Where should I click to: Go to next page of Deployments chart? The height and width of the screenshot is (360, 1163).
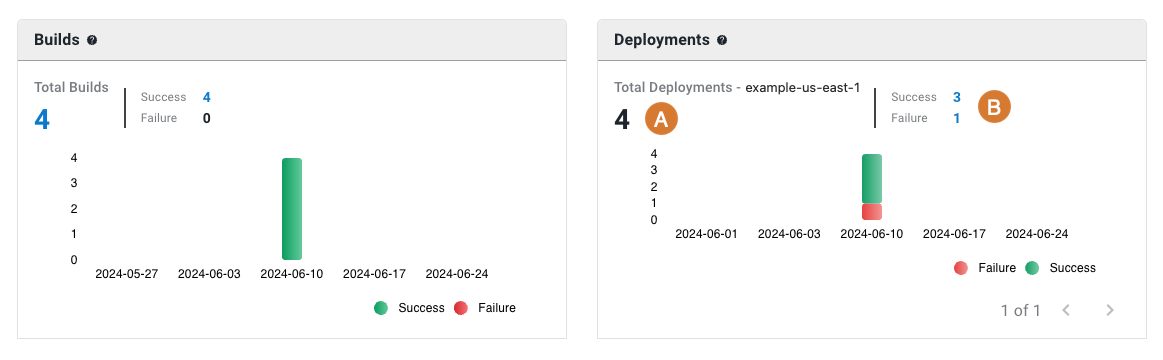pos(1110,310)
